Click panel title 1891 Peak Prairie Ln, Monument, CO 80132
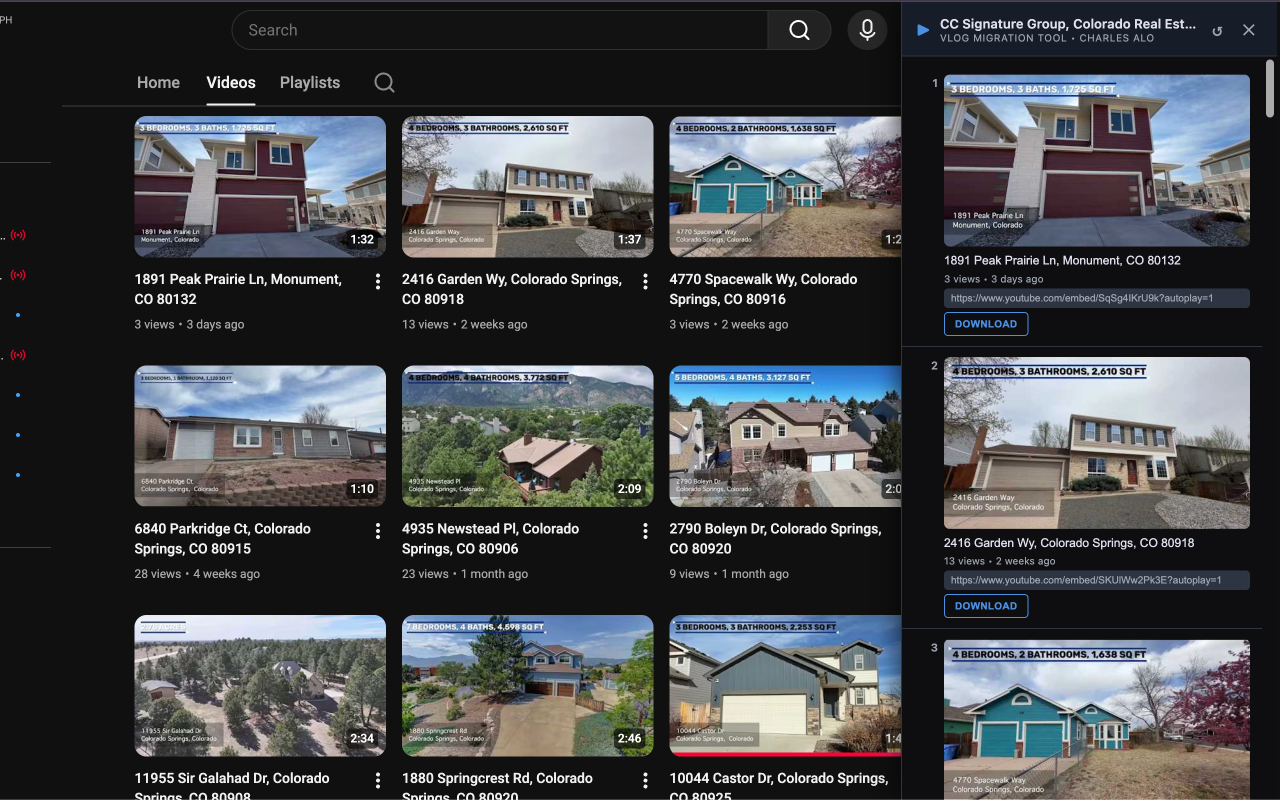1280x800 pixels. [x=1062, y=260]
